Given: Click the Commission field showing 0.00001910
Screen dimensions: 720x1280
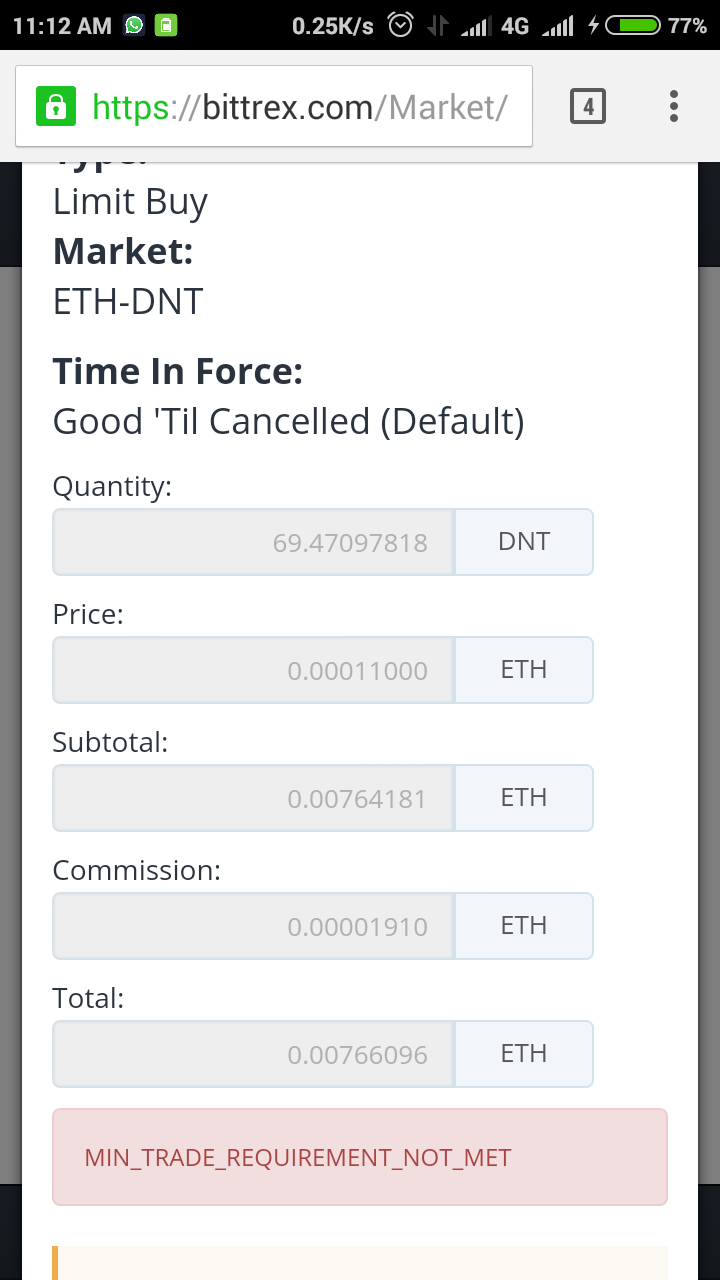Looking at the screenshot, I should click(x=254, y=926).
